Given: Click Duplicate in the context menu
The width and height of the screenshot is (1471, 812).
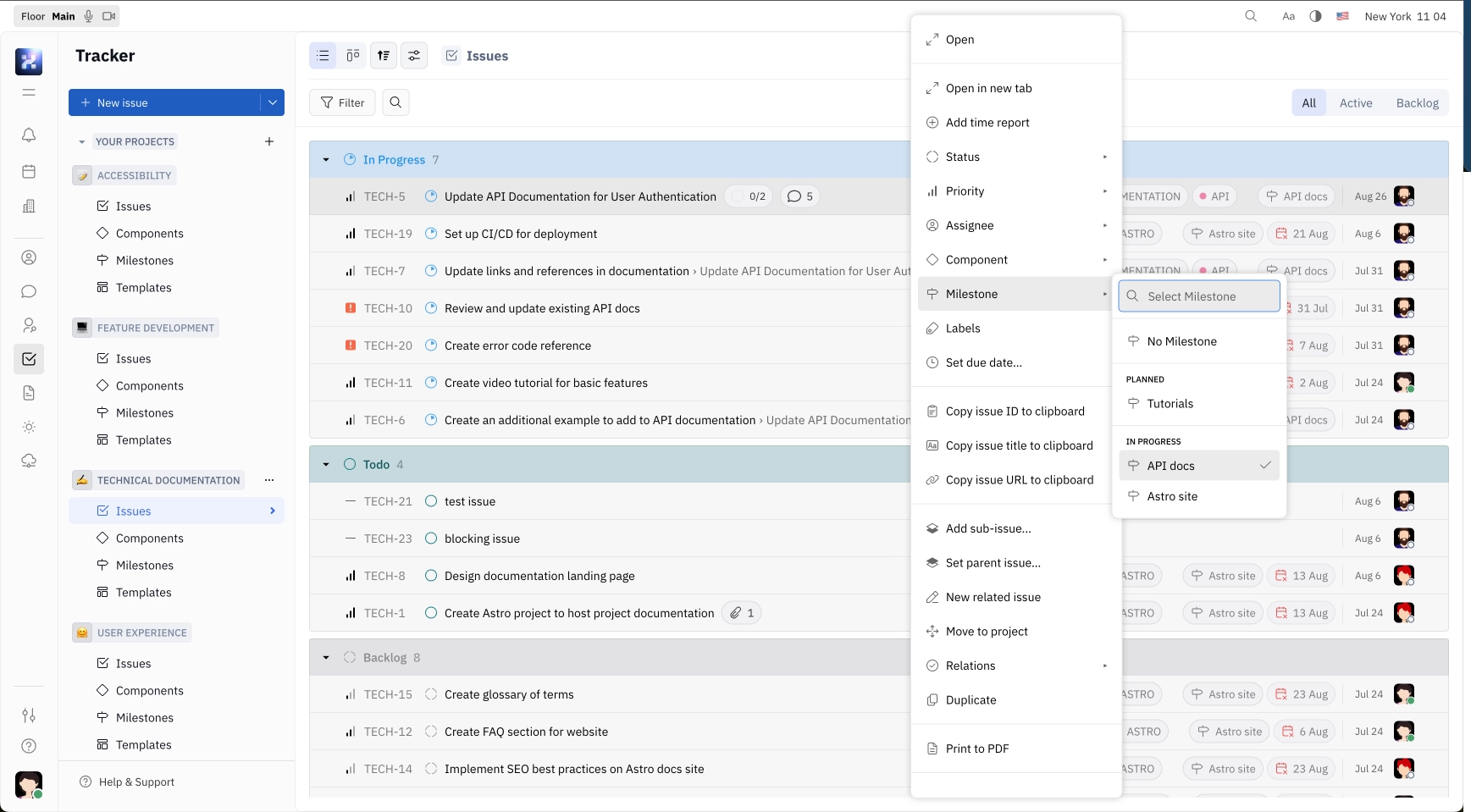Looking at the screenshot, I should [x=972, y=699].
